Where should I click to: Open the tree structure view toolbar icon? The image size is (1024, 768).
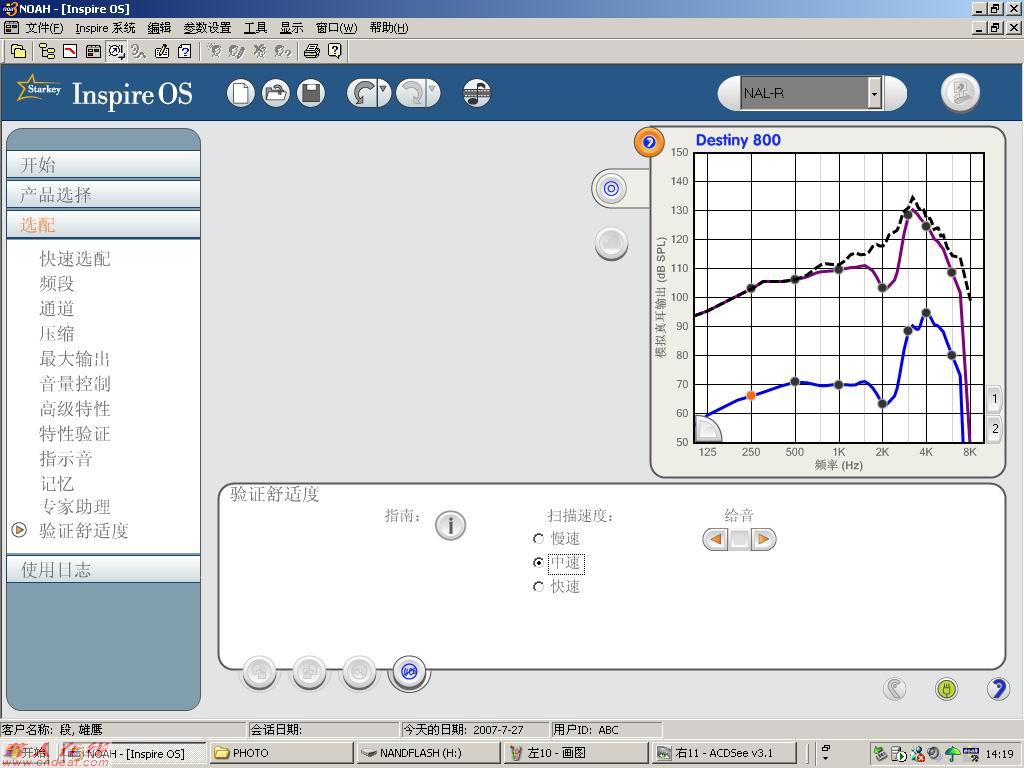[47, 51]
